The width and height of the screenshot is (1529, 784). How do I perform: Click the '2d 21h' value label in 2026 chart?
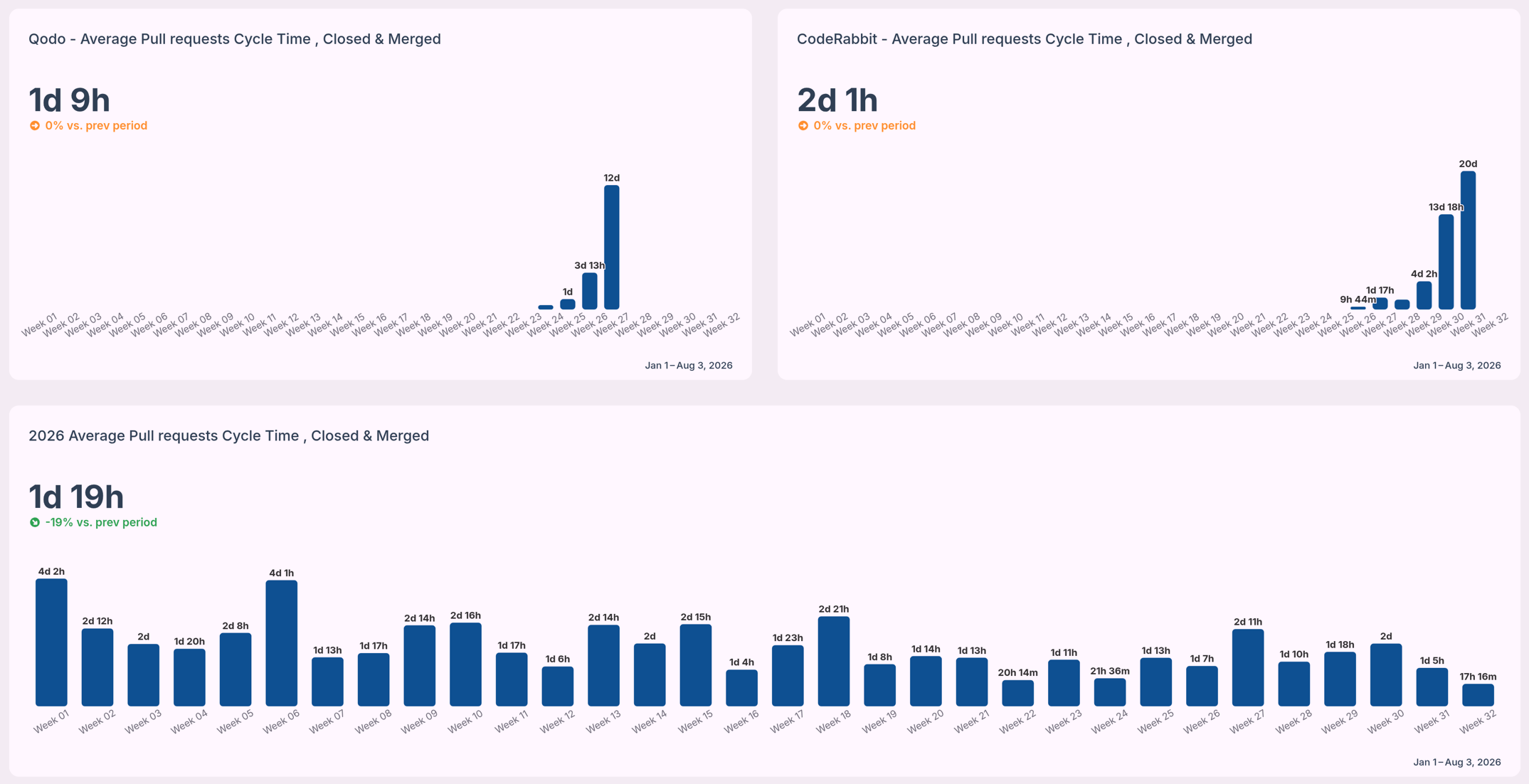[834, 609]
